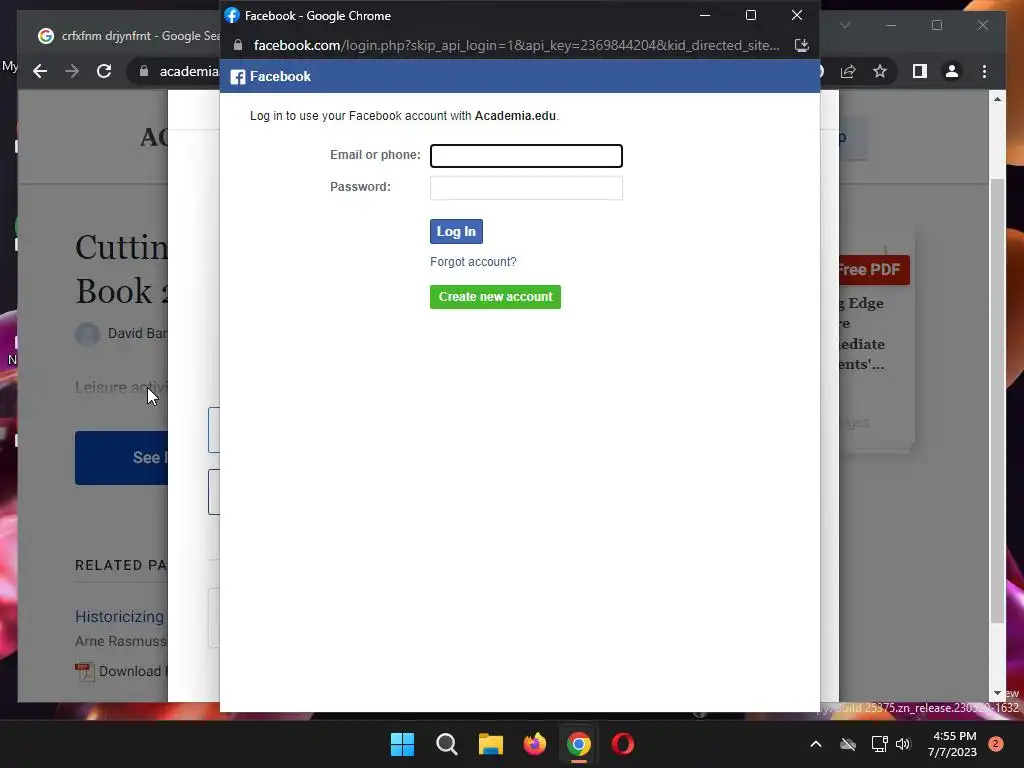
Task: Click the blue Log In button
Action: click(456, 231)
